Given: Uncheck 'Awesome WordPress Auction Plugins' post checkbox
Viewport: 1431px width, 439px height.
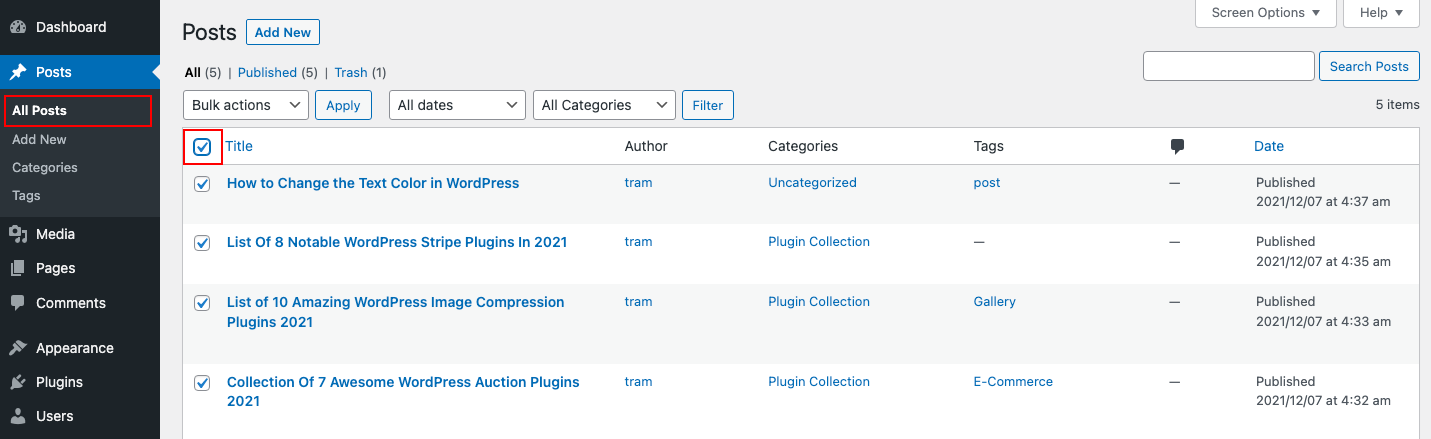Looking at the screenshot, I should [202, 383].
